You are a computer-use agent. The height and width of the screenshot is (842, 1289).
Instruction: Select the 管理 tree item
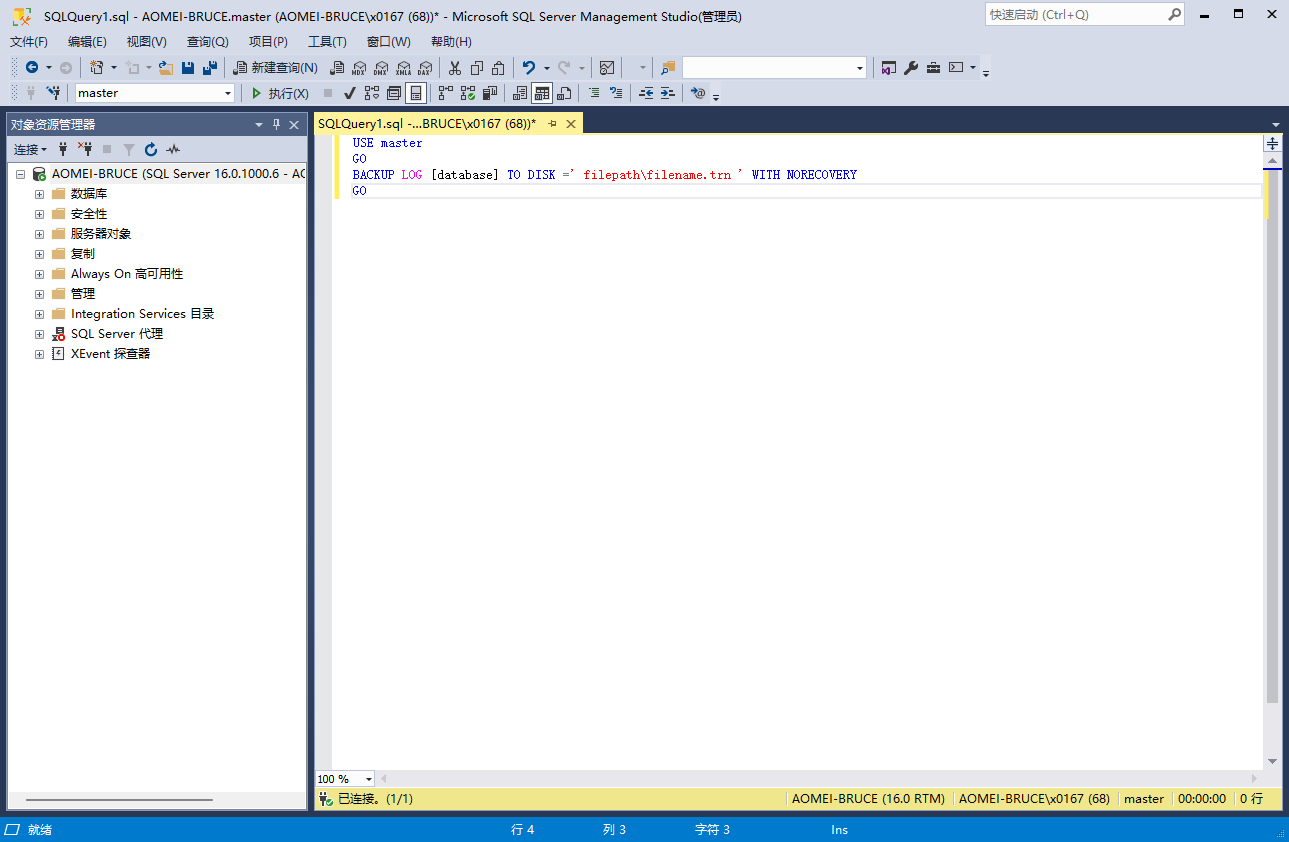coord(83,294)
